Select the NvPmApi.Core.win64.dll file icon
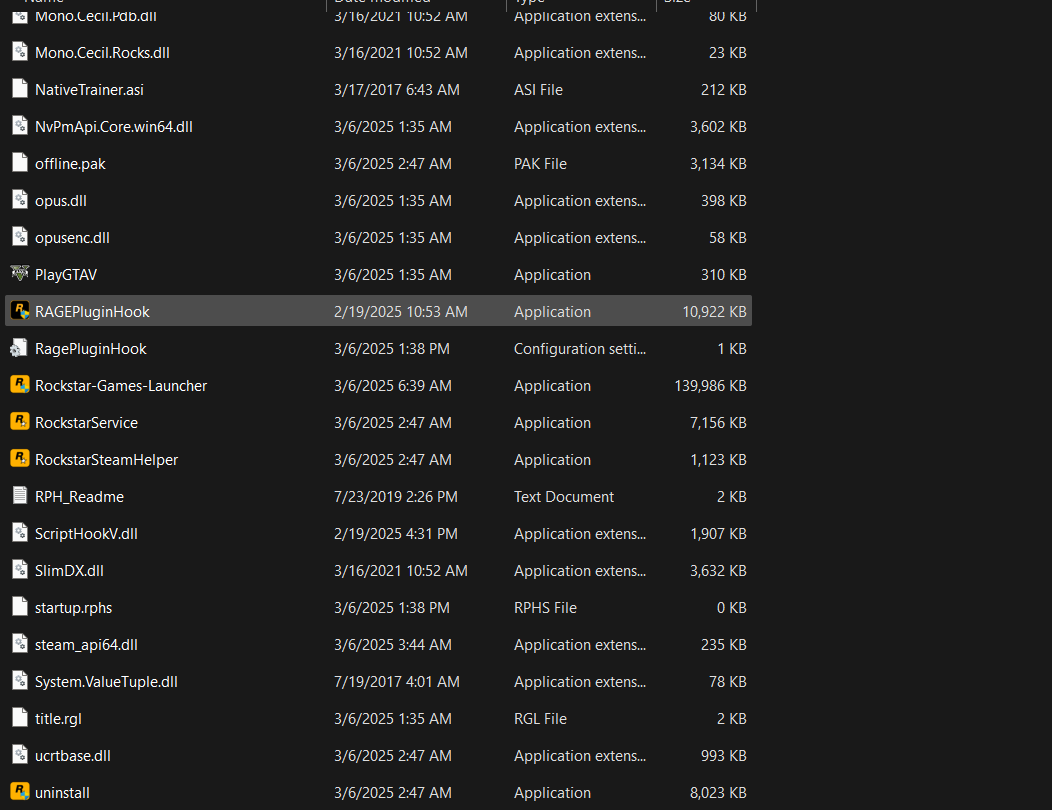This screenshot has width=1052, height=810. tap(20, 126)
